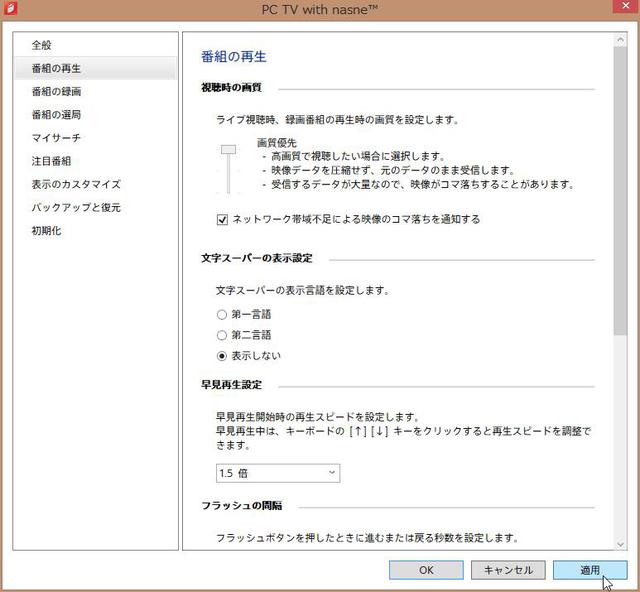
Task: Click the 画質優先 quality slider thumb
Action: 228,149
